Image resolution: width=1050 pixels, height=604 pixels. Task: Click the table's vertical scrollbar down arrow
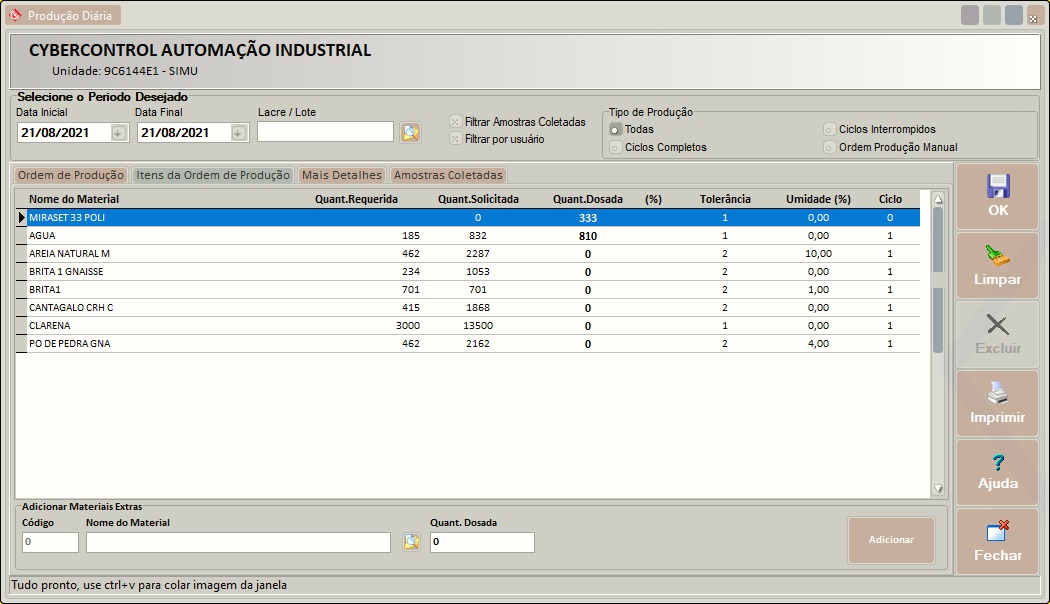point(938,489)
